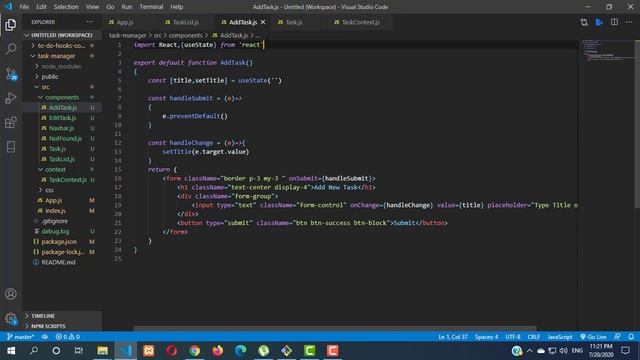Open Chrome from the taskbar
The image size is (640, 360).
tap(194, 351)
